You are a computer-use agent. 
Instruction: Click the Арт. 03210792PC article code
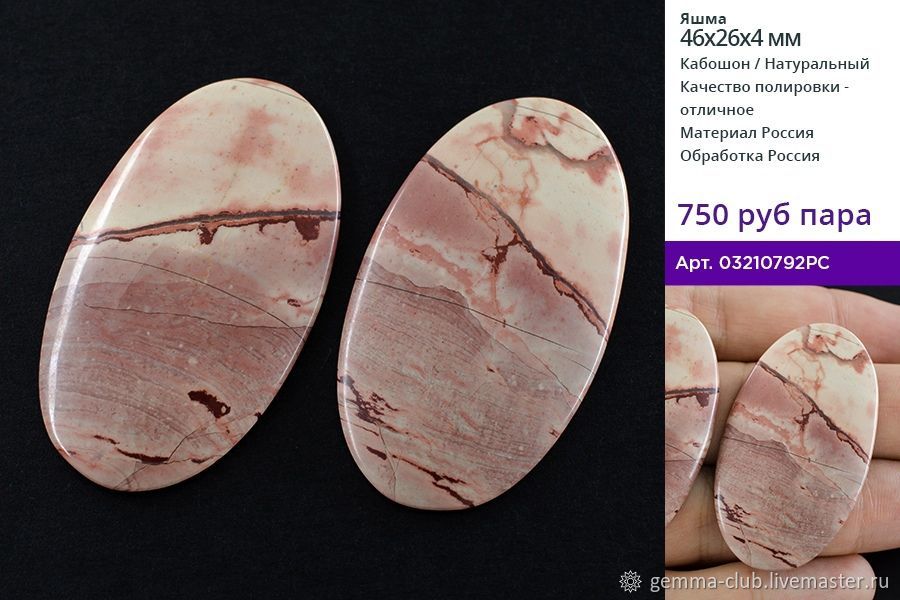pos(752,263)
